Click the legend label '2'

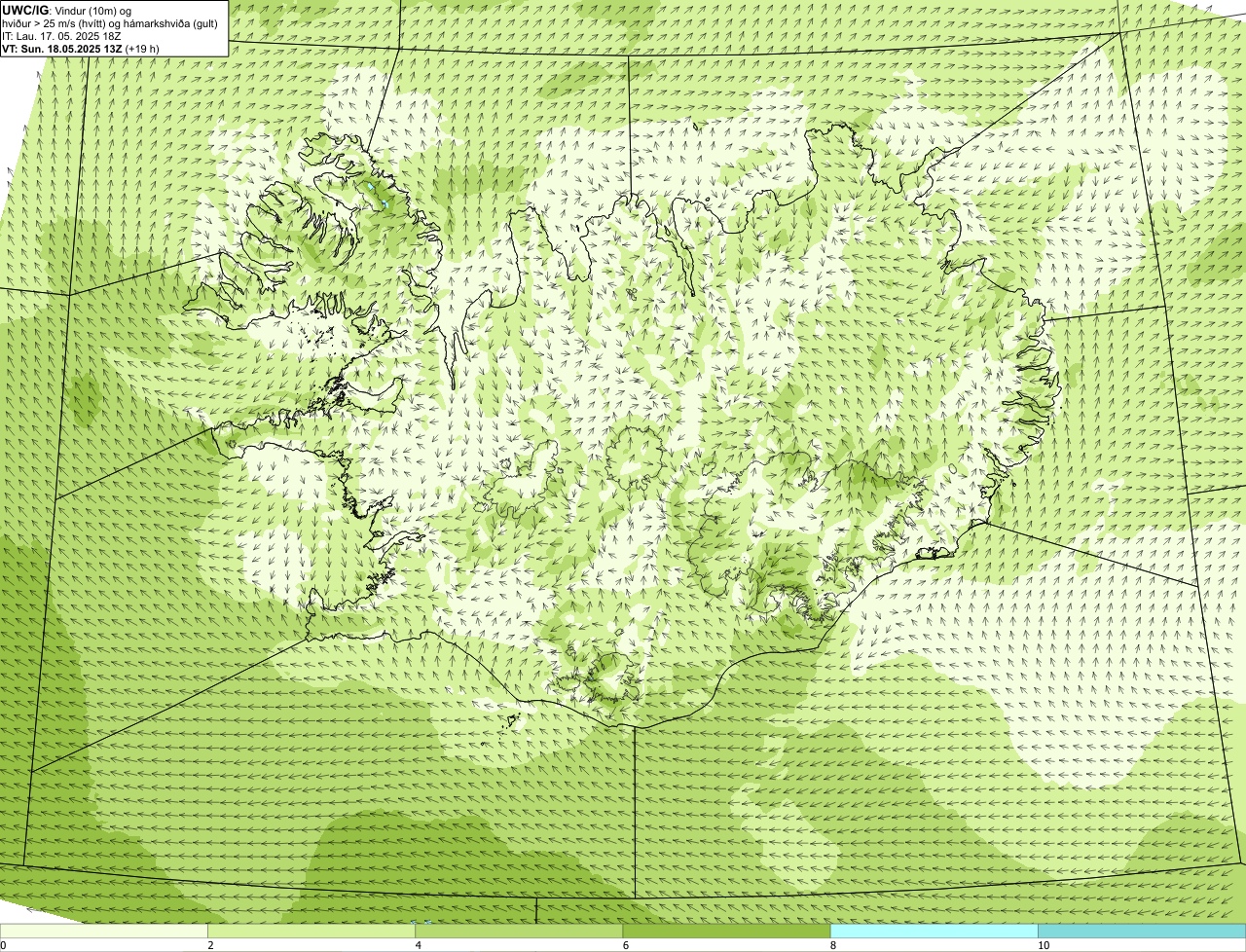[x=210, y=945]
